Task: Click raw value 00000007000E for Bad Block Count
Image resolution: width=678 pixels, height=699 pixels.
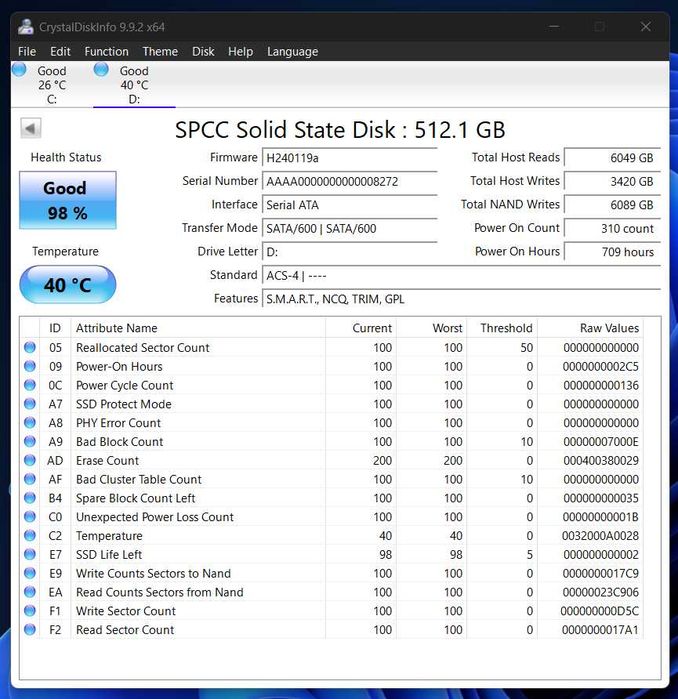Action: [x=601, y=442]
